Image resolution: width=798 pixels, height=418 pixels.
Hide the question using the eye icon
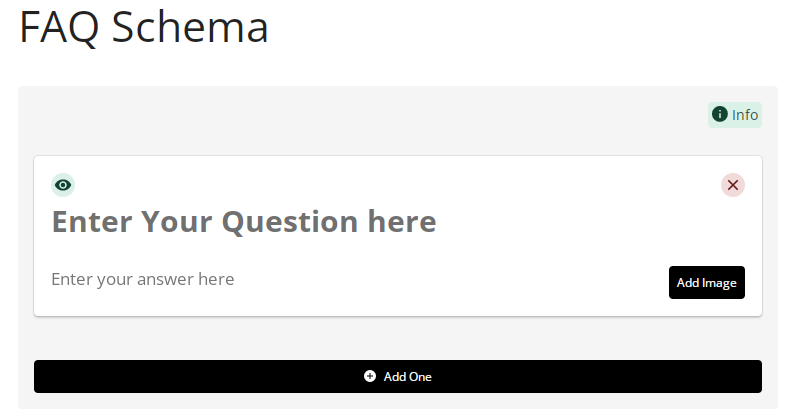63,185
